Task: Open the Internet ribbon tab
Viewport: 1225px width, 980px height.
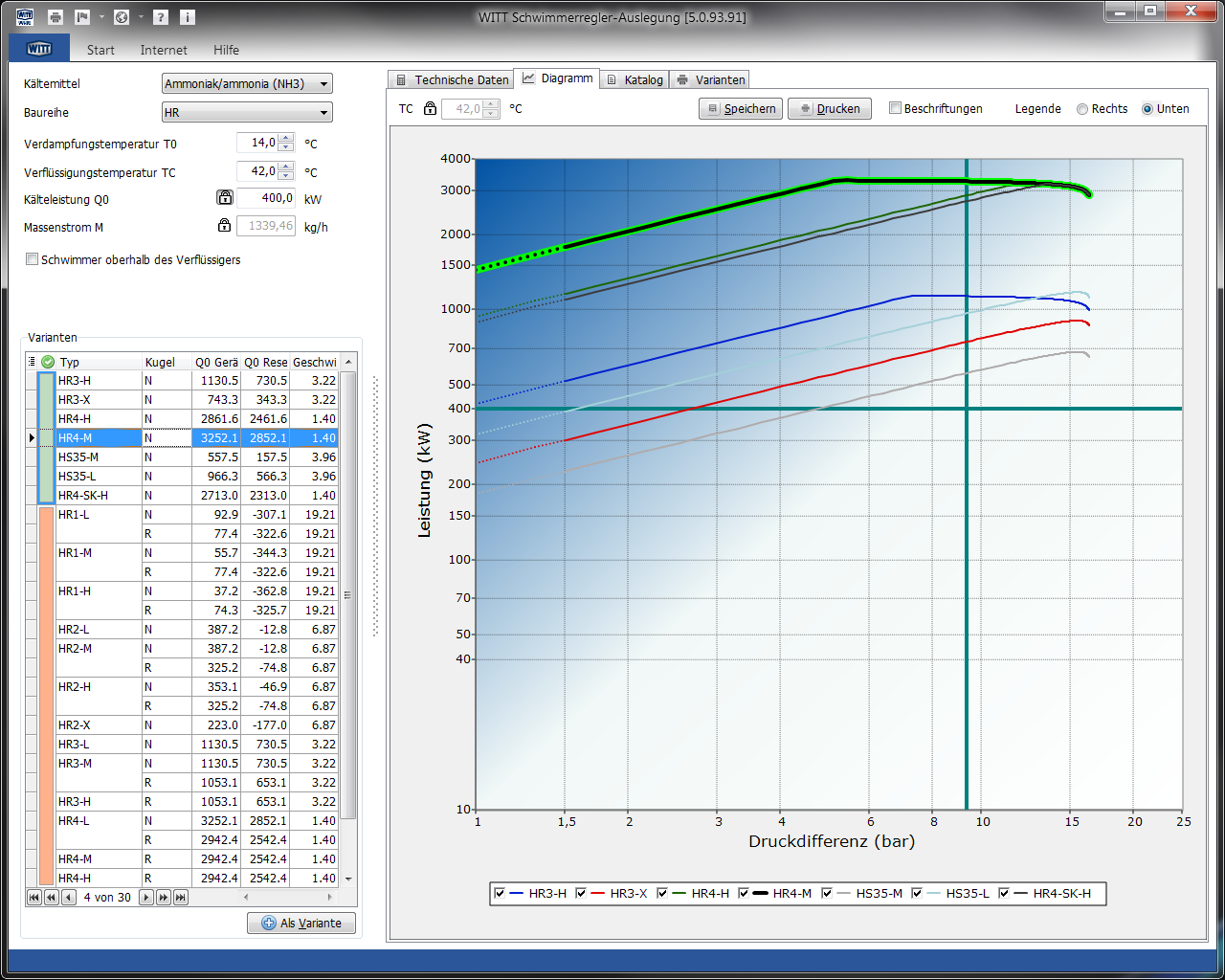Action: [x=164, y=50]
